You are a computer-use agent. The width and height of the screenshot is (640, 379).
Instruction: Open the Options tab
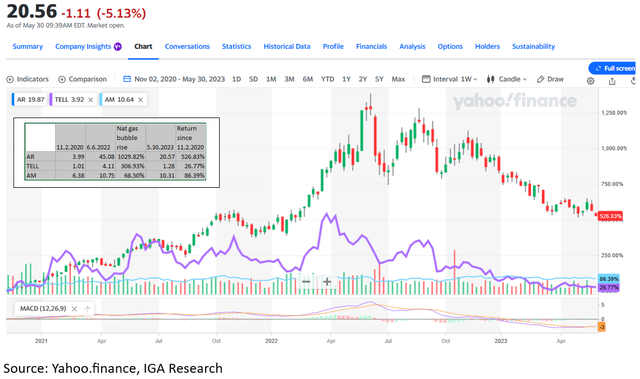[450, 47]
